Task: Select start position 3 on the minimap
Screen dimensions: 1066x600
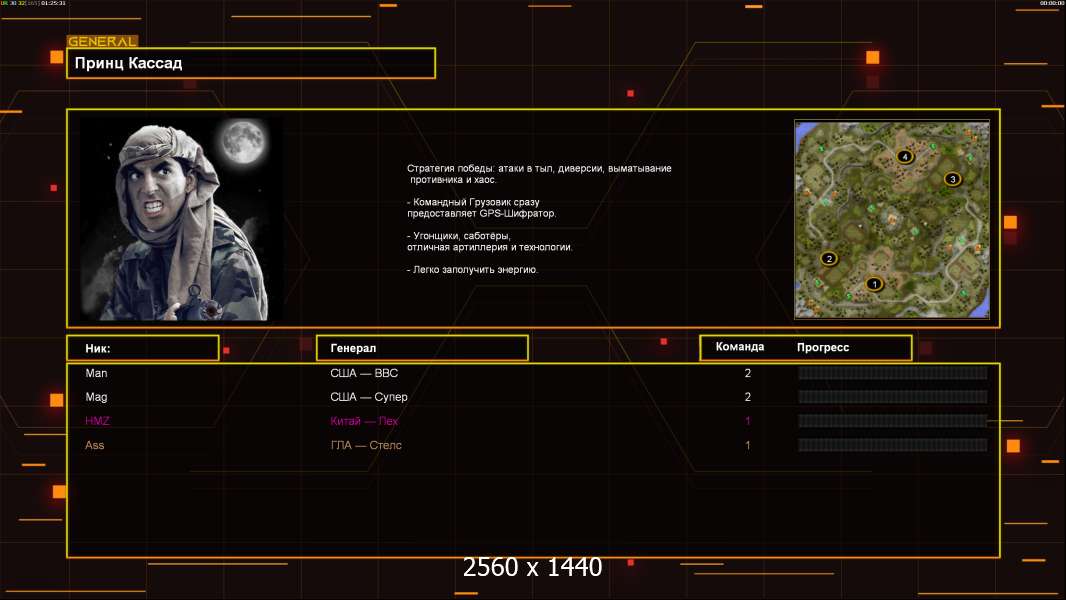Action: 952,179
